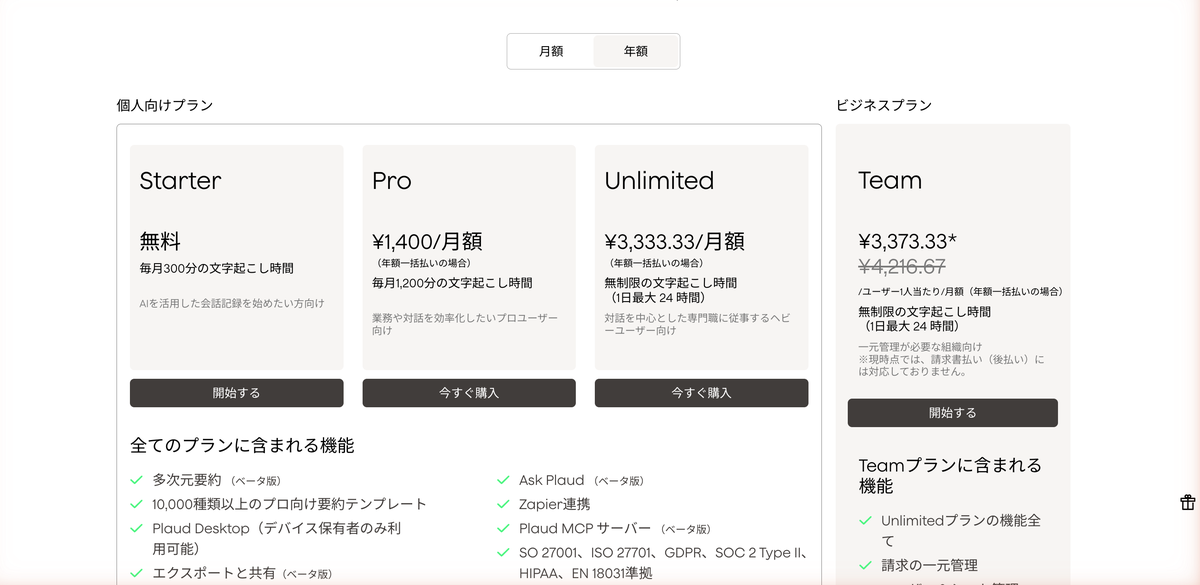Buy the Unlimited plan with 今すぐ購入
The height and width of the screenshot is (585, 1200).
tap(701, 393)
